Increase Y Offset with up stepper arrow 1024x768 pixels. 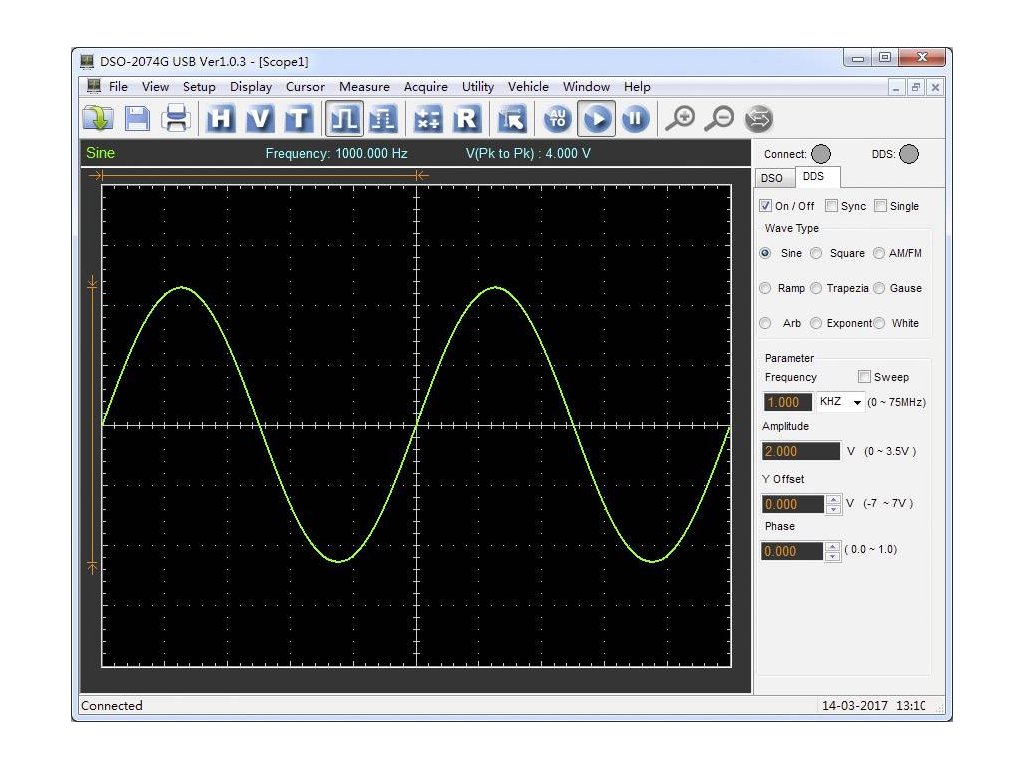pos(833,499)
